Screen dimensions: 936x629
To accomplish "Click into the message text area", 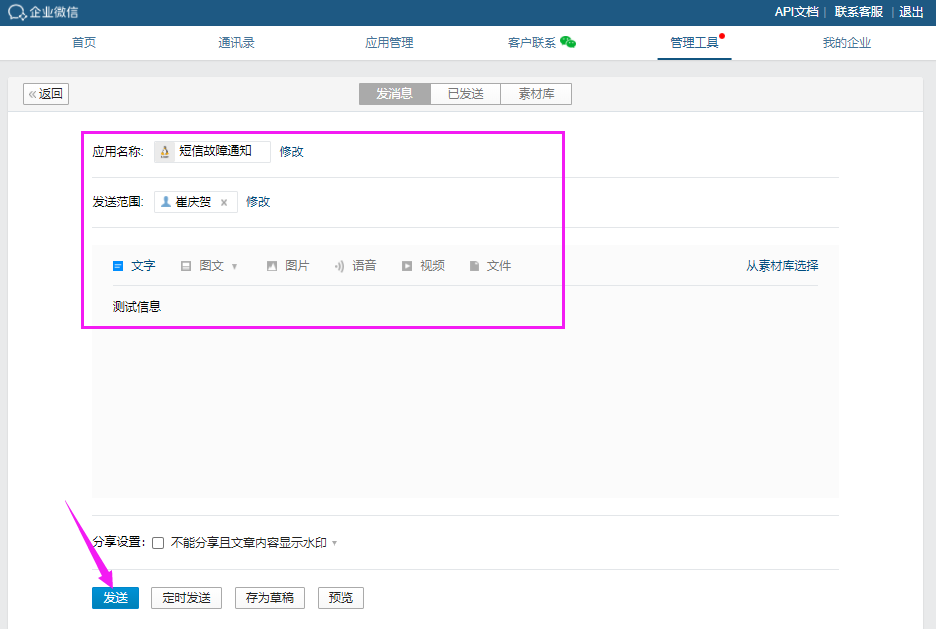I will [x=465, y=391].
